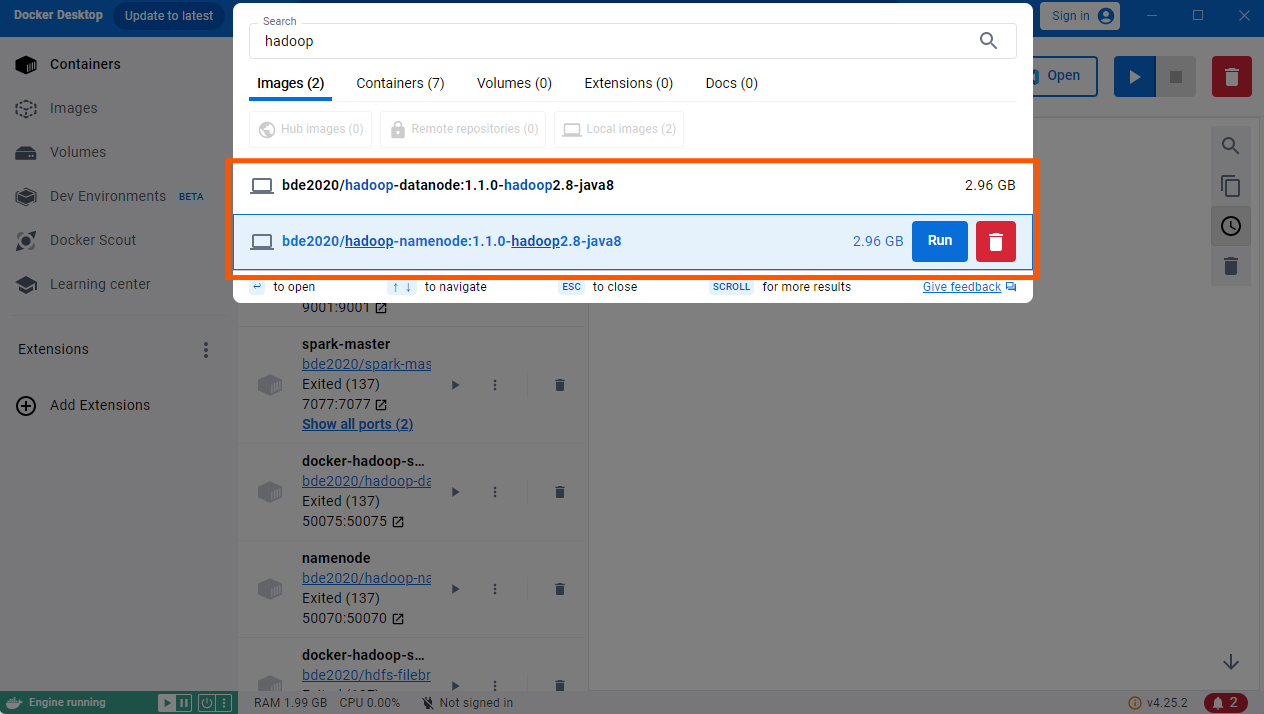This screenshot has height=714, width=1264.
Task: Delete the namenode container
Action: (560, 589)
